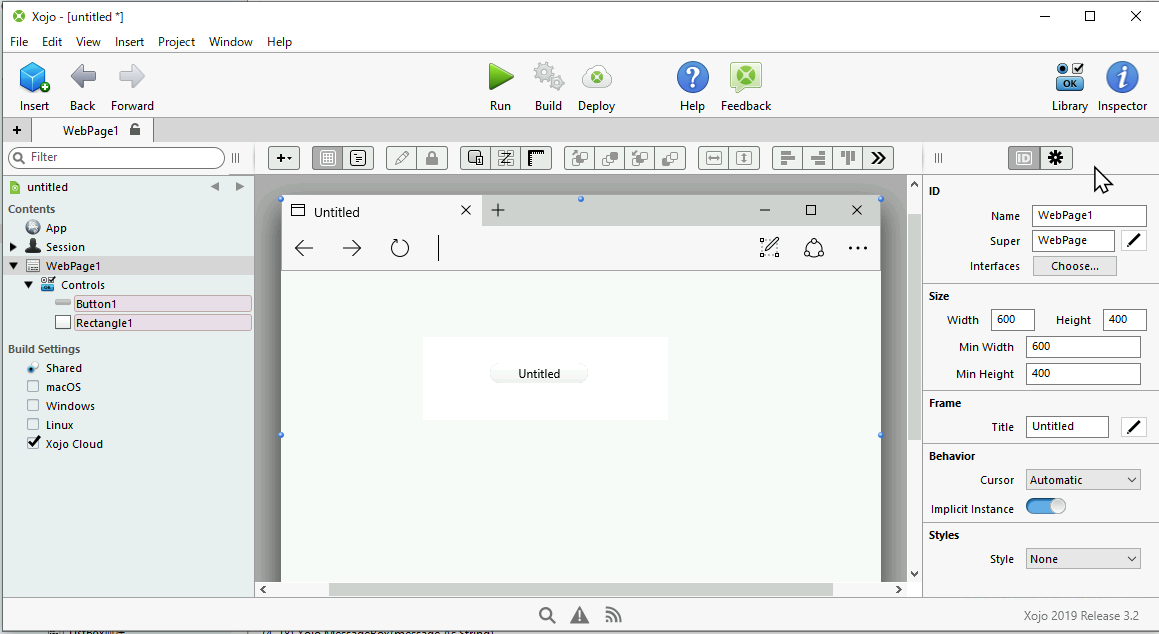Enable the macOS build target checkbox

(x=33, y=386)
